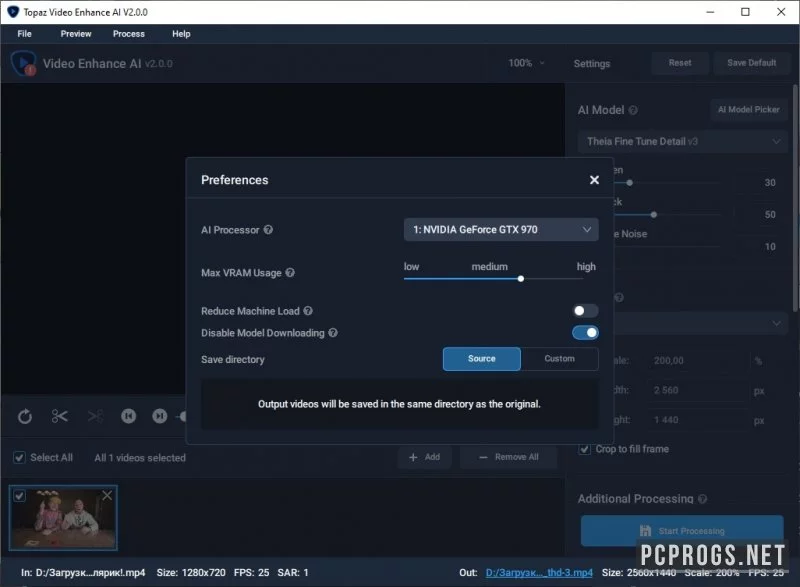The width and height of the screenshot is (800, 587).
Task: Turn off Disable Model Downloading switch
Action: pyautogui.click(x=585, y=333)
